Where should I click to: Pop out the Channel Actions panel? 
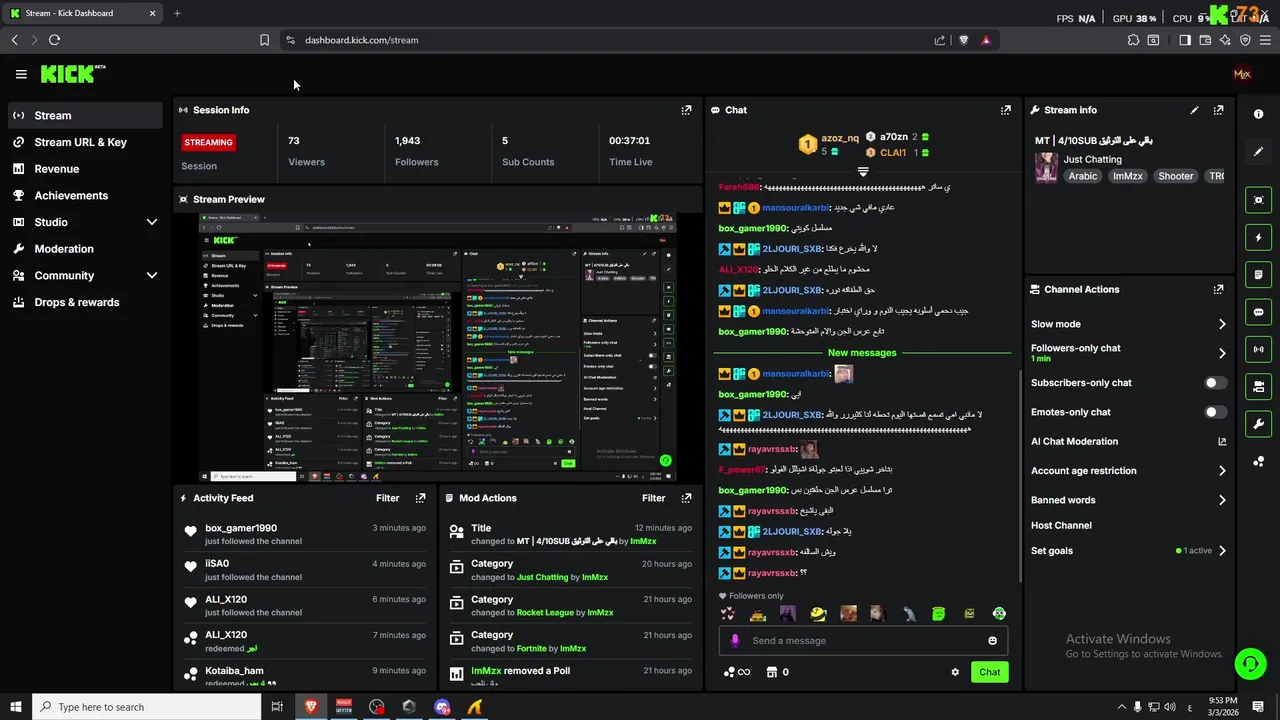[x=1218, y=289]
